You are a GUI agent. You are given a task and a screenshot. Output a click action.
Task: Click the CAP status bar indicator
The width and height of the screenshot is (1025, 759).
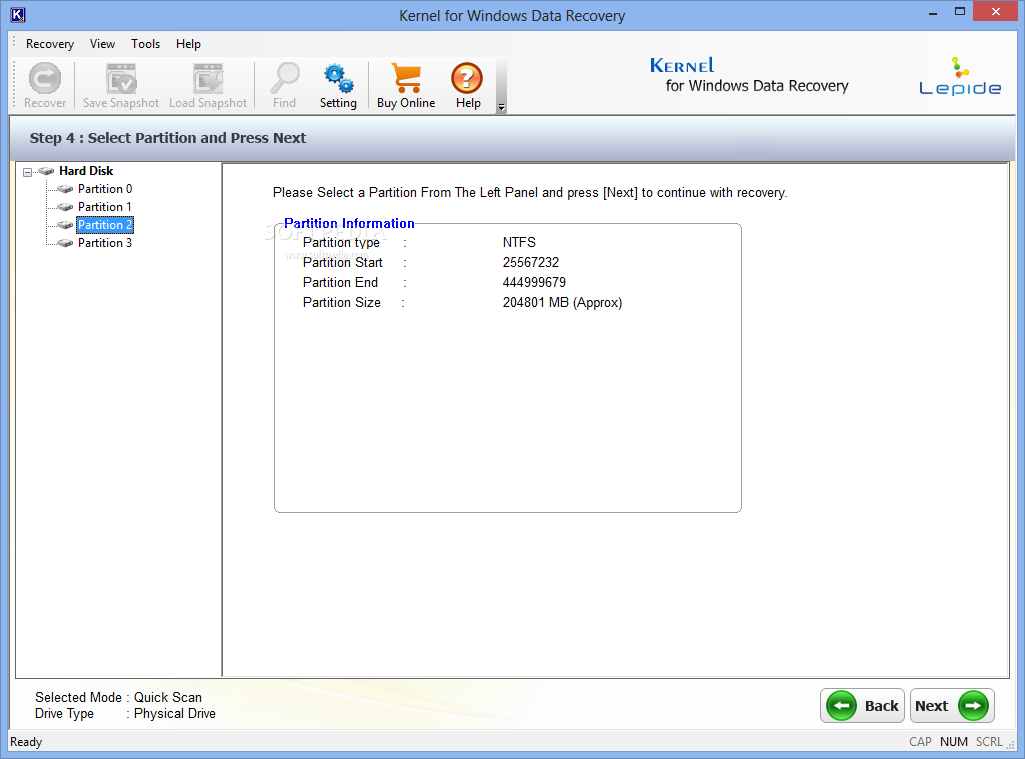[920, 742]
